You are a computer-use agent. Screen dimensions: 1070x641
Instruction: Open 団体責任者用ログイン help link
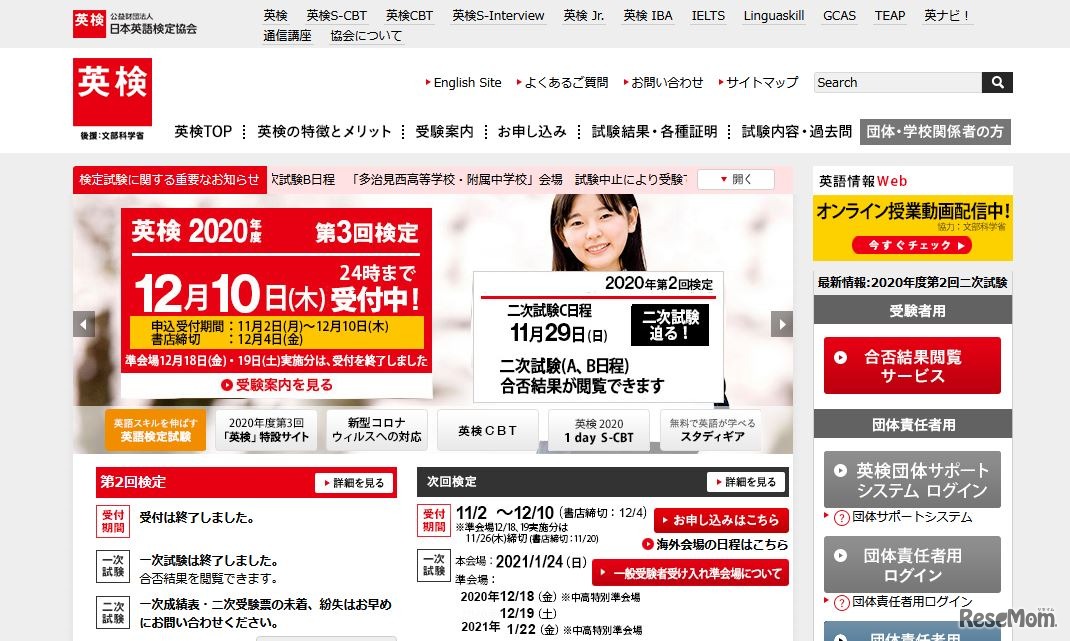pyautogui.click(x=912, y=602)
